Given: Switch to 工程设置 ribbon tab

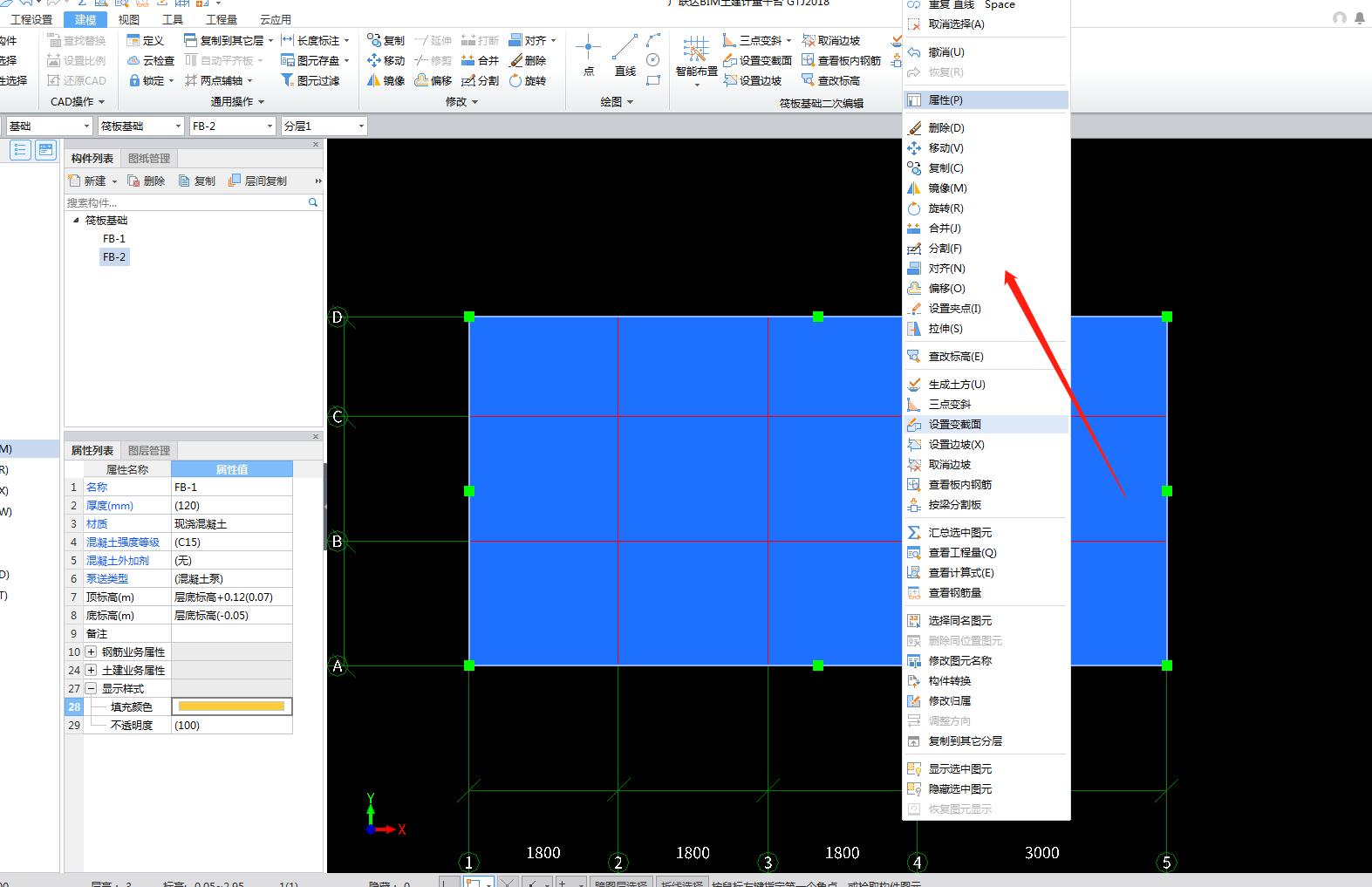Looking at the screenshot, I should [x=31, y=19].
